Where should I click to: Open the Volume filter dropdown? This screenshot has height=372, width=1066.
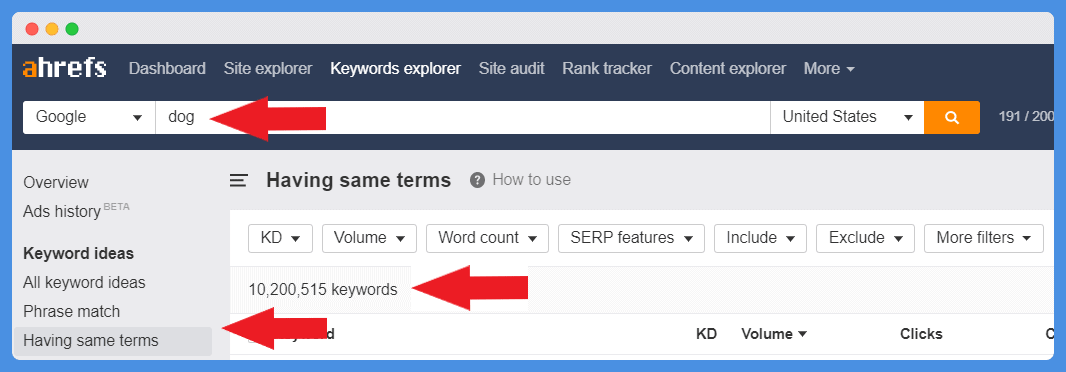pos(370,238)
